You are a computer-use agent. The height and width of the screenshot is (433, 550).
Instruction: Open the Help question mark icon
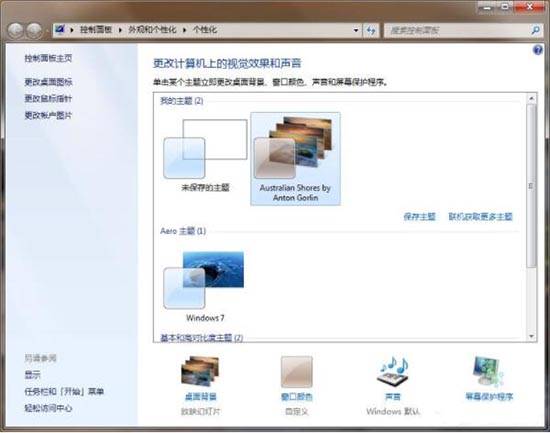click(x=538, y=50)
